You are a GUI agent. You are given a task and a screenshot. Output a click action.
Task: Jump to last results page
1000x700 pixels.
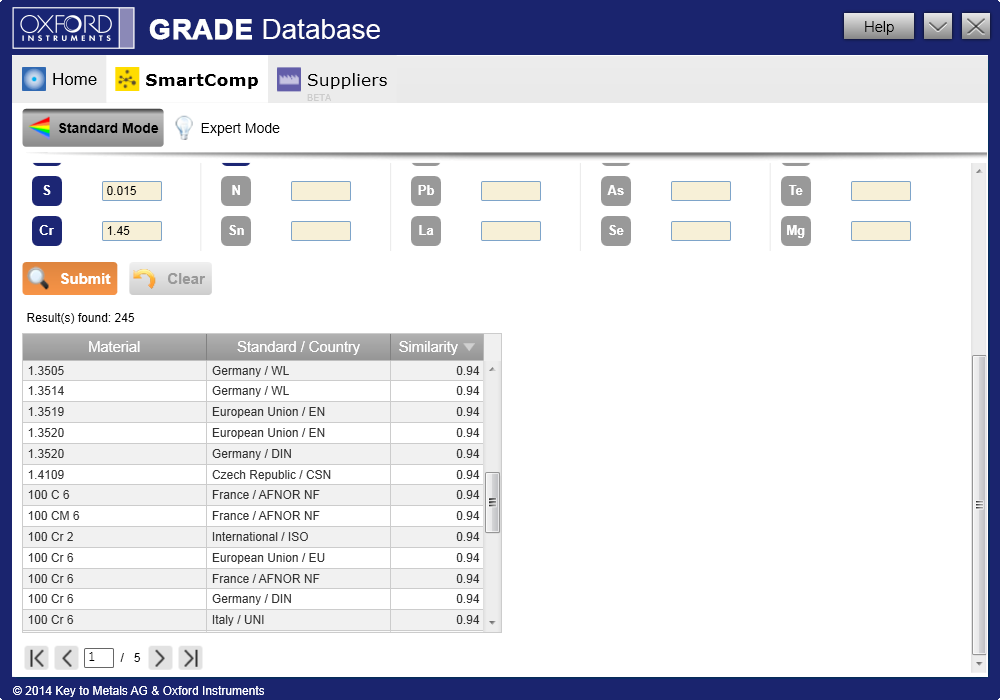point(190,658)
